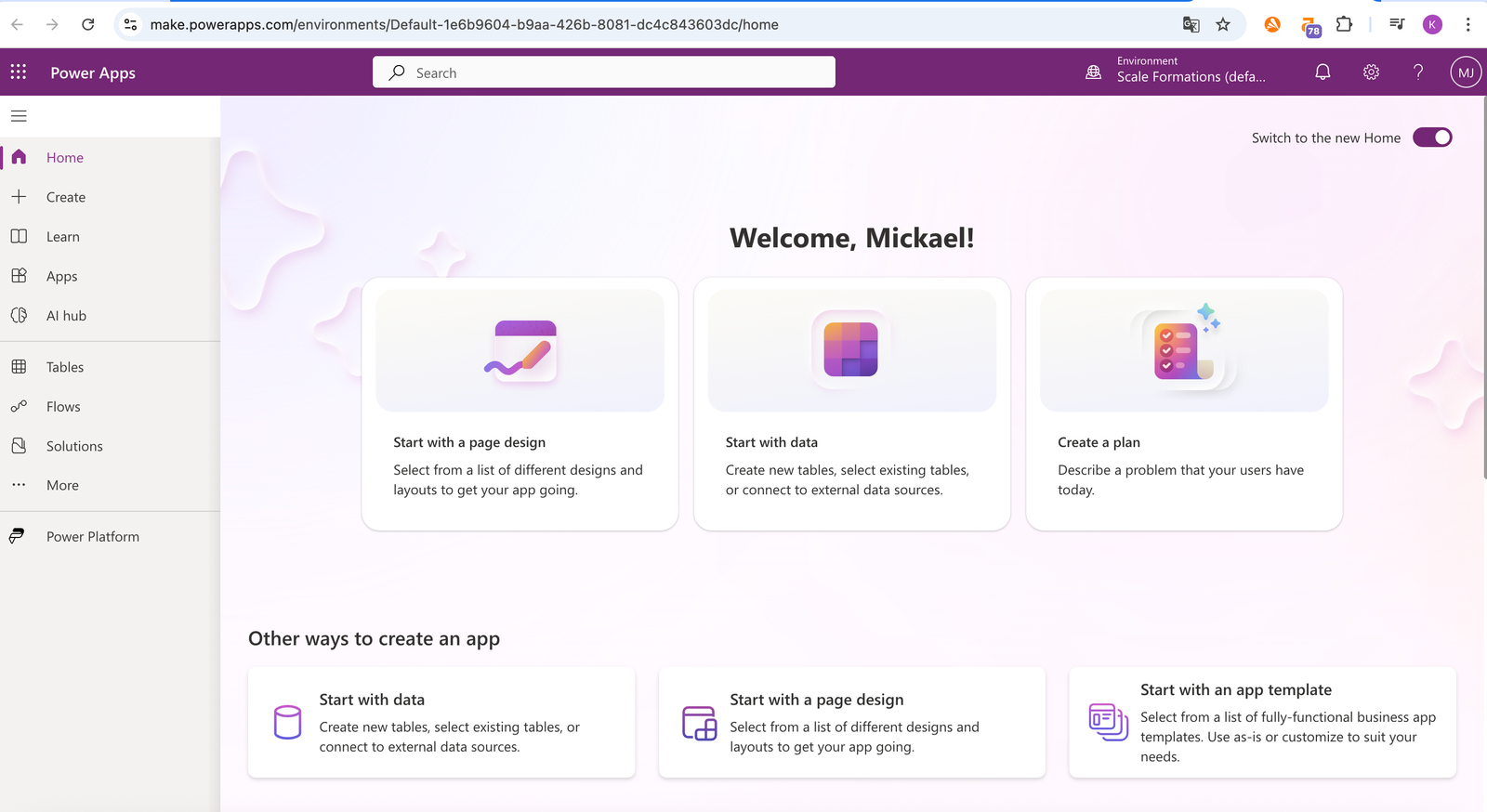This screenshot has width=1487, height=812.
Task: Open the notifications bell icon
Action: 1323,72
